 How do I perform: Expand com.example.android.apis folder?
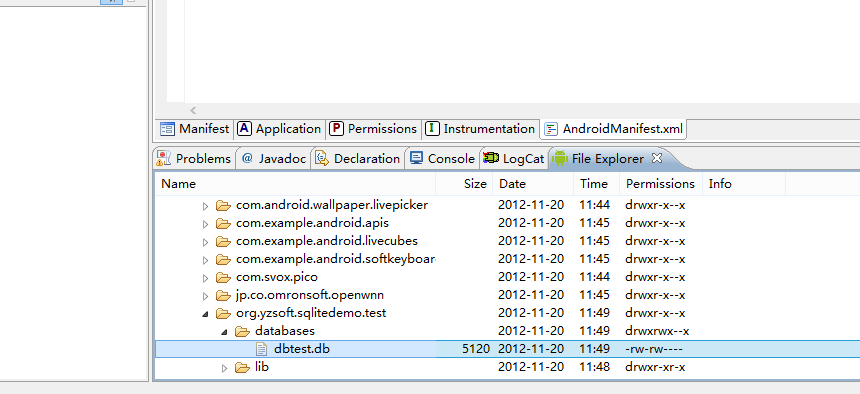pos(206,224)
